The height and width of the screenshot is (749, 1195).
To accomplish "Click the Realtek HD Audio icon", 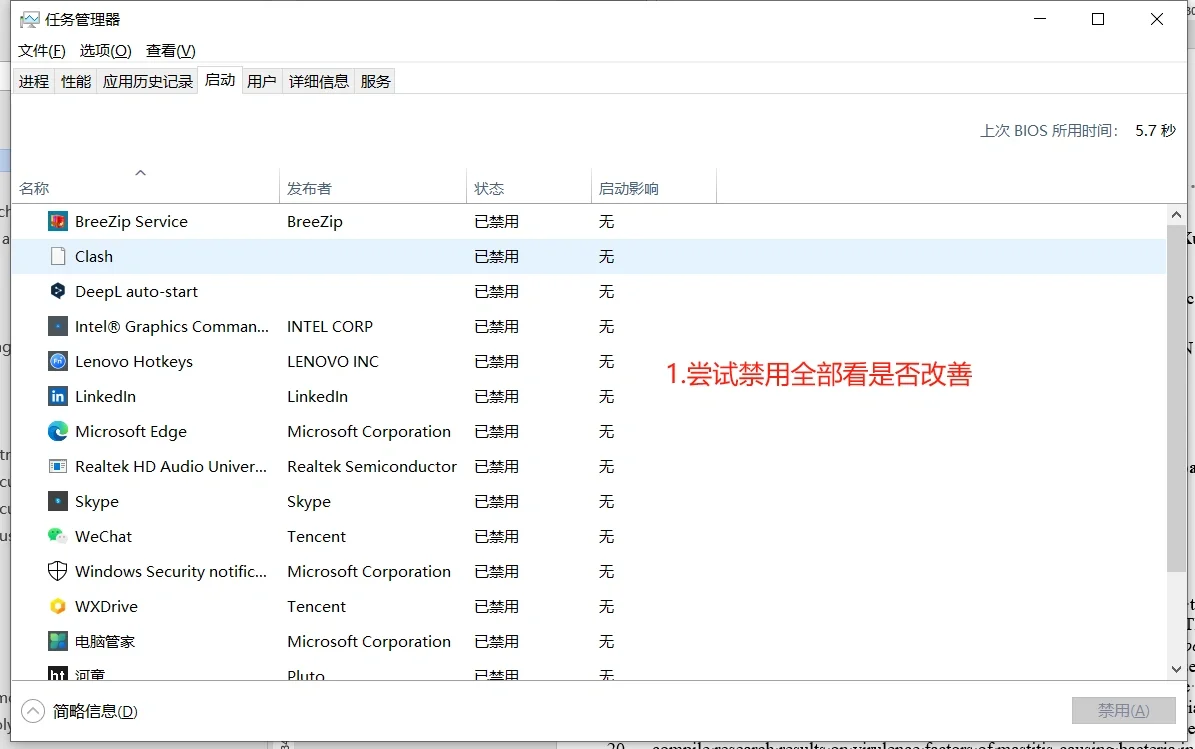I will 58,466.
